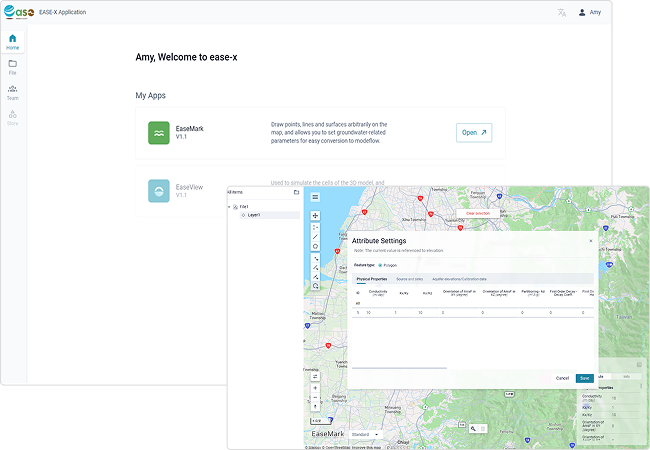
Task: Click the map search magnifier button
Action: click(x=473, y=429)
